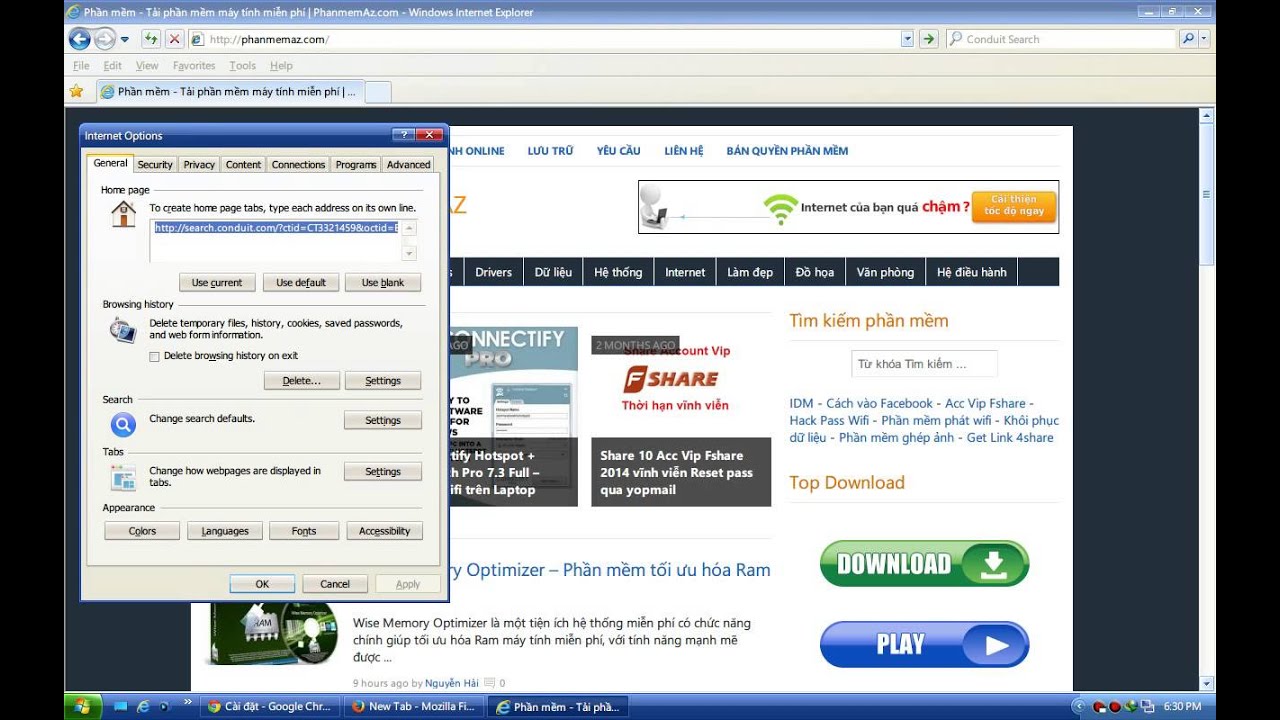Open Tabs Settings button
This screenshot has width=1280, height=720.
(x=383, y=472)
